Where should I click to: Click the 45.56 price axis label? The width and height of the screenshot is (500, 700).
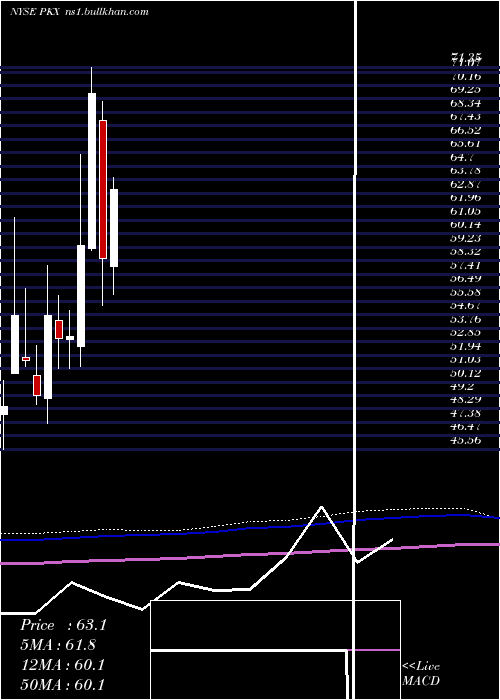(466, 441)
